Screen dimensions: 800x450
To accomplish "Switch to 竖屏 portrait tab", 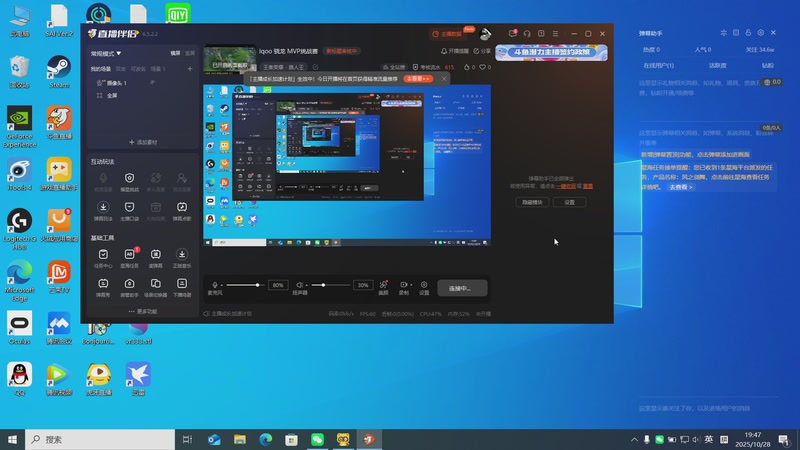I will coord(190,53).
